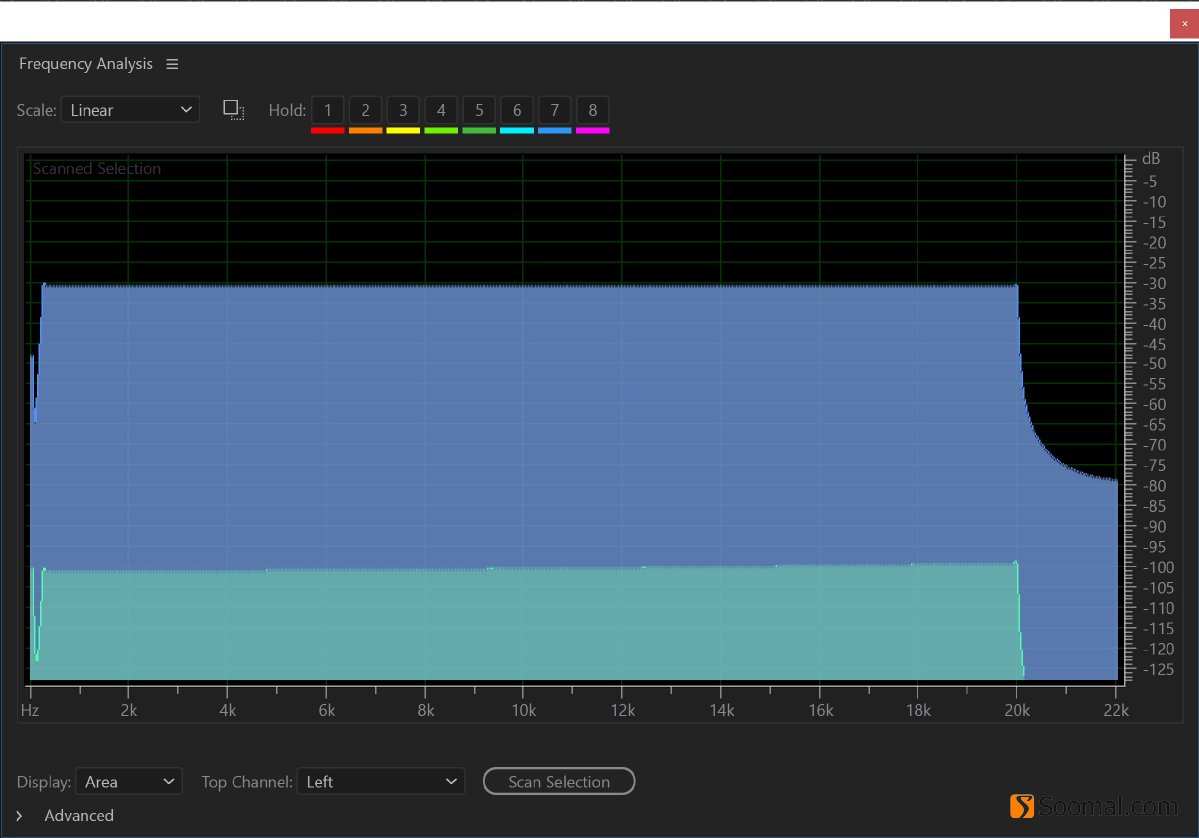Select the Frequency Analysis panel tab

(x=86, y=64)
